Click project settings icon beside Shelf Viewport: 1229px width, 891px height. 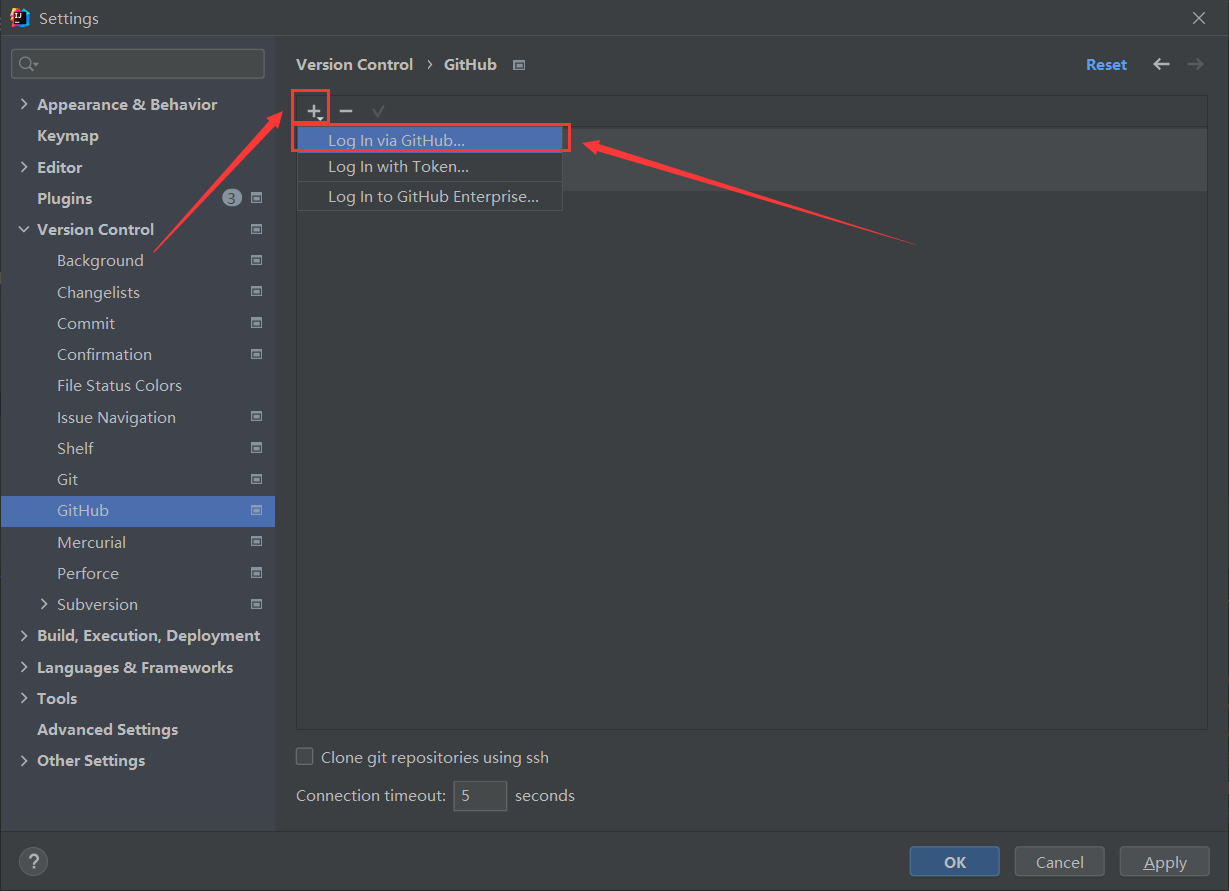pyautogui.click(x=256, y=448)
